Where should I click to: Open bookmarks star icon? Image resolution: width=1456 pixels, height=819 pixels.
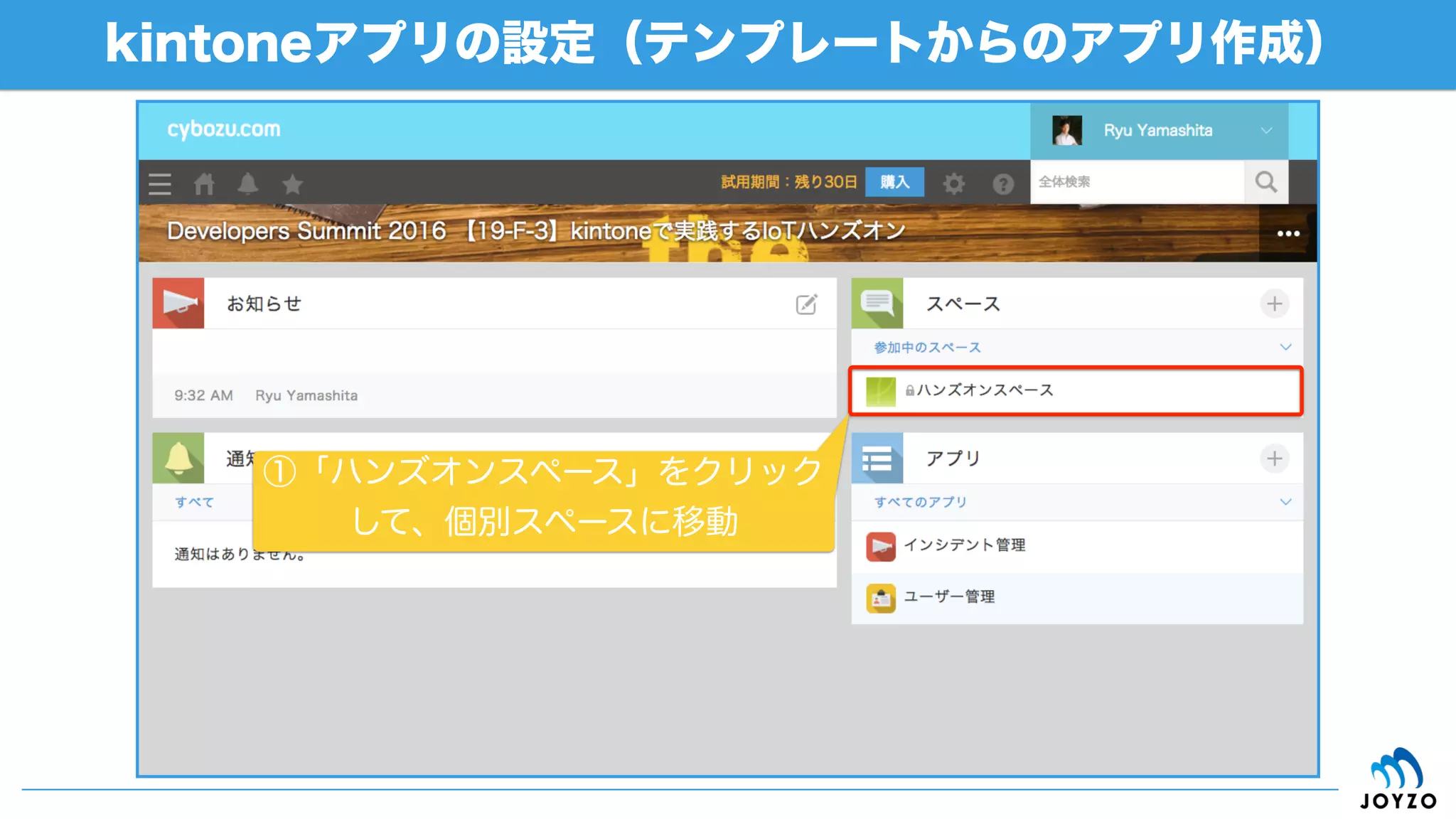[x=292, y=183]
